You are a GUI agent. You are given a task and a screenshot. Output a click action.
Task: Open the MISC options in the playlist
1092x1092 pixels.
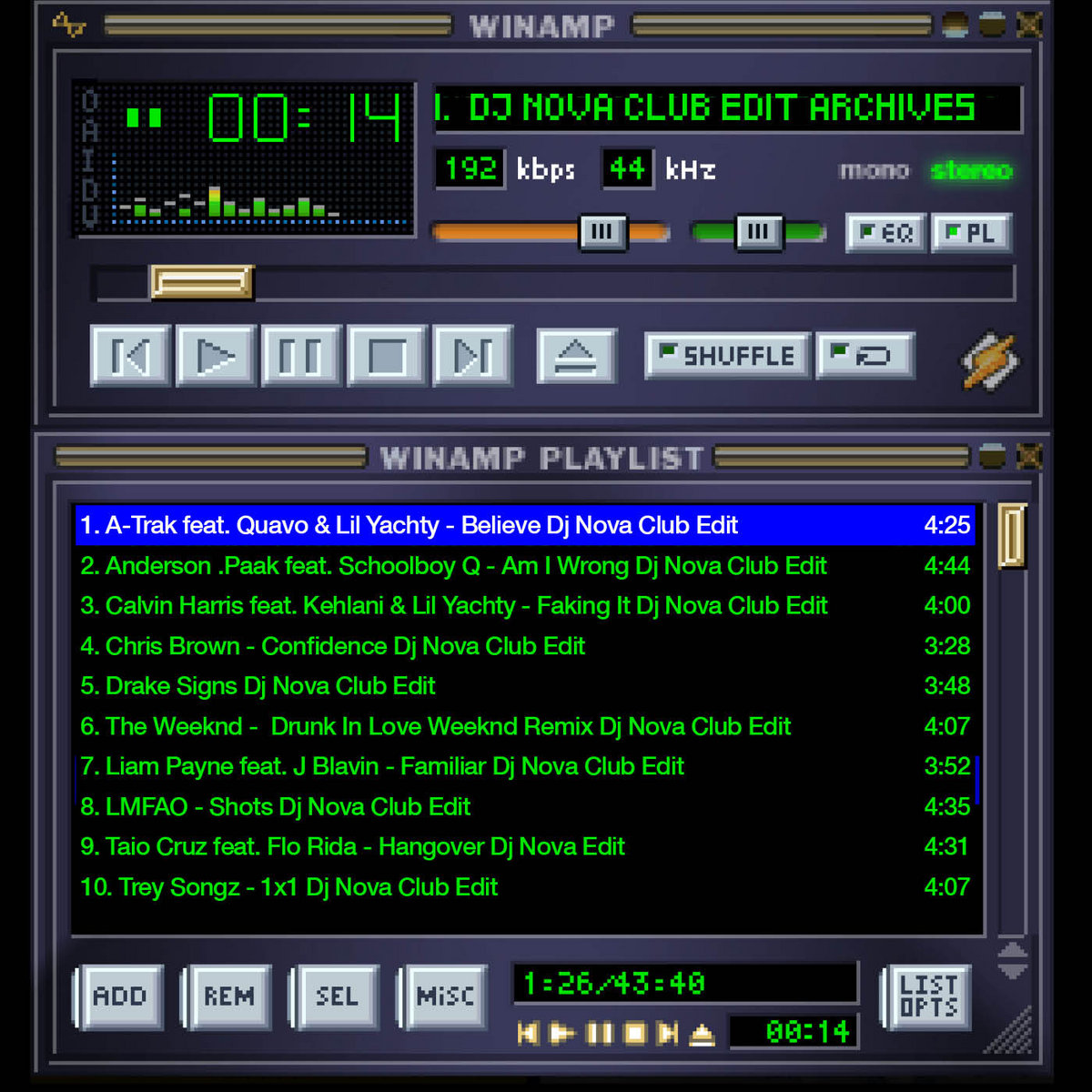(443, 996)
